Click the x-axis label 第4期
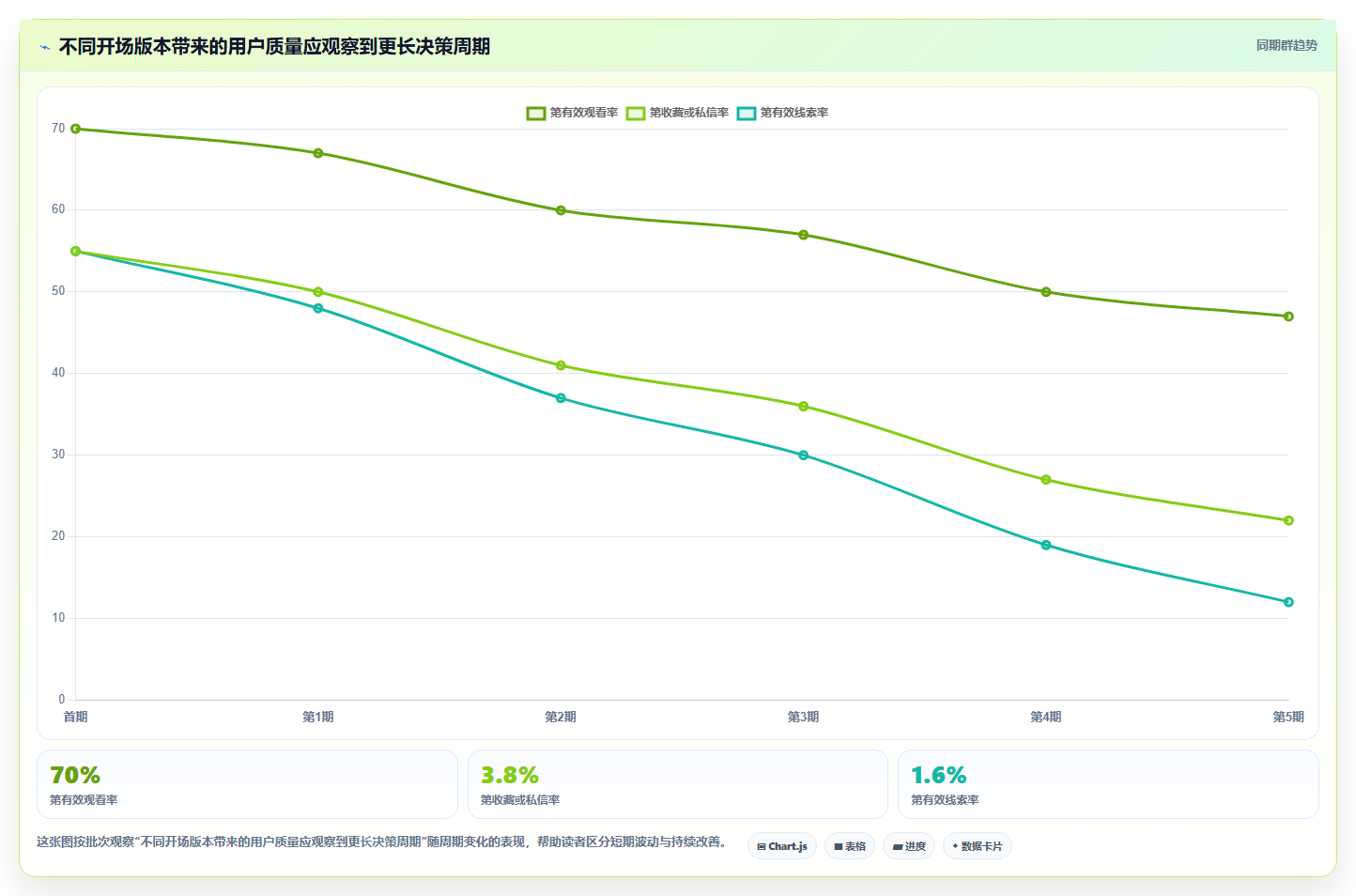Screen dimensions: 1356x896 point(1046,717)
